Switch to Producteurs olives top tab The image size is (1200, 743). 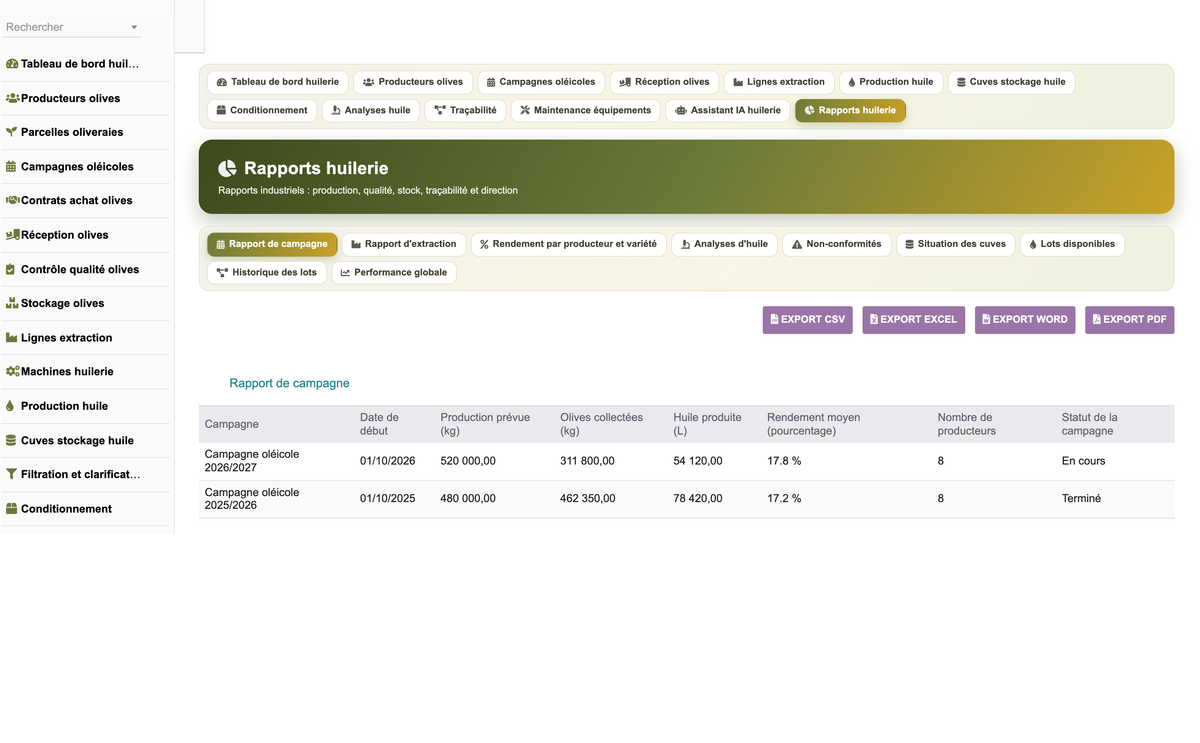413,82
